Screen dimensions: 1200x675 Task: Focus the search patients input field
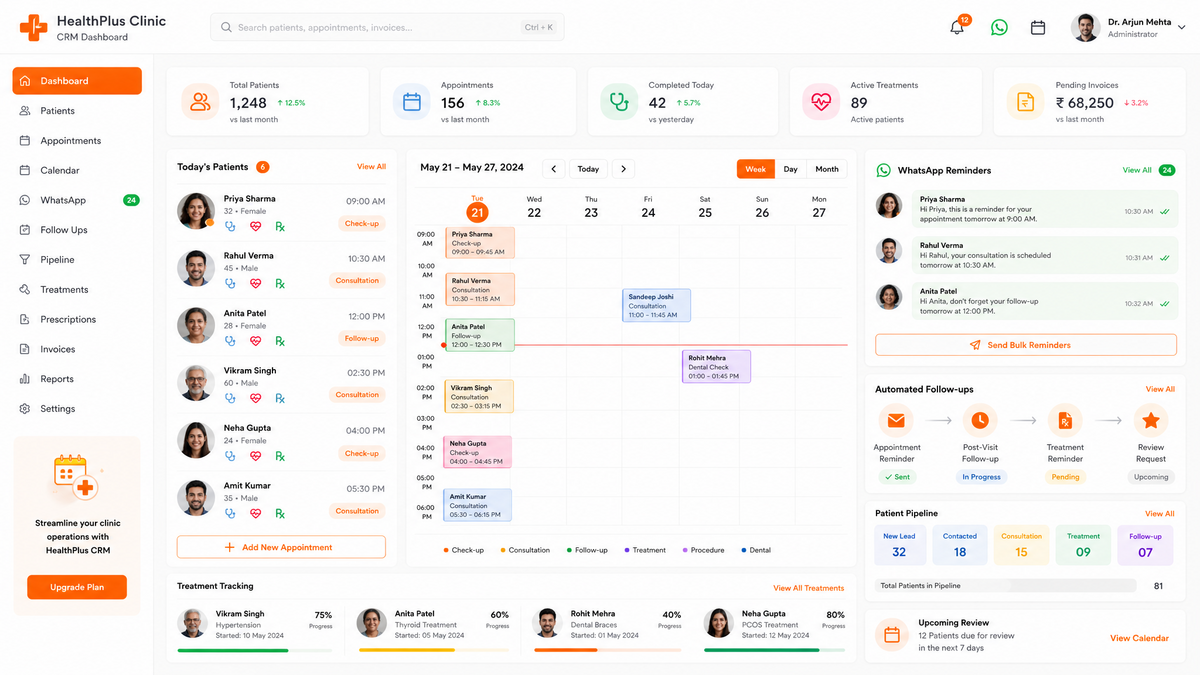tap(387, 27)
